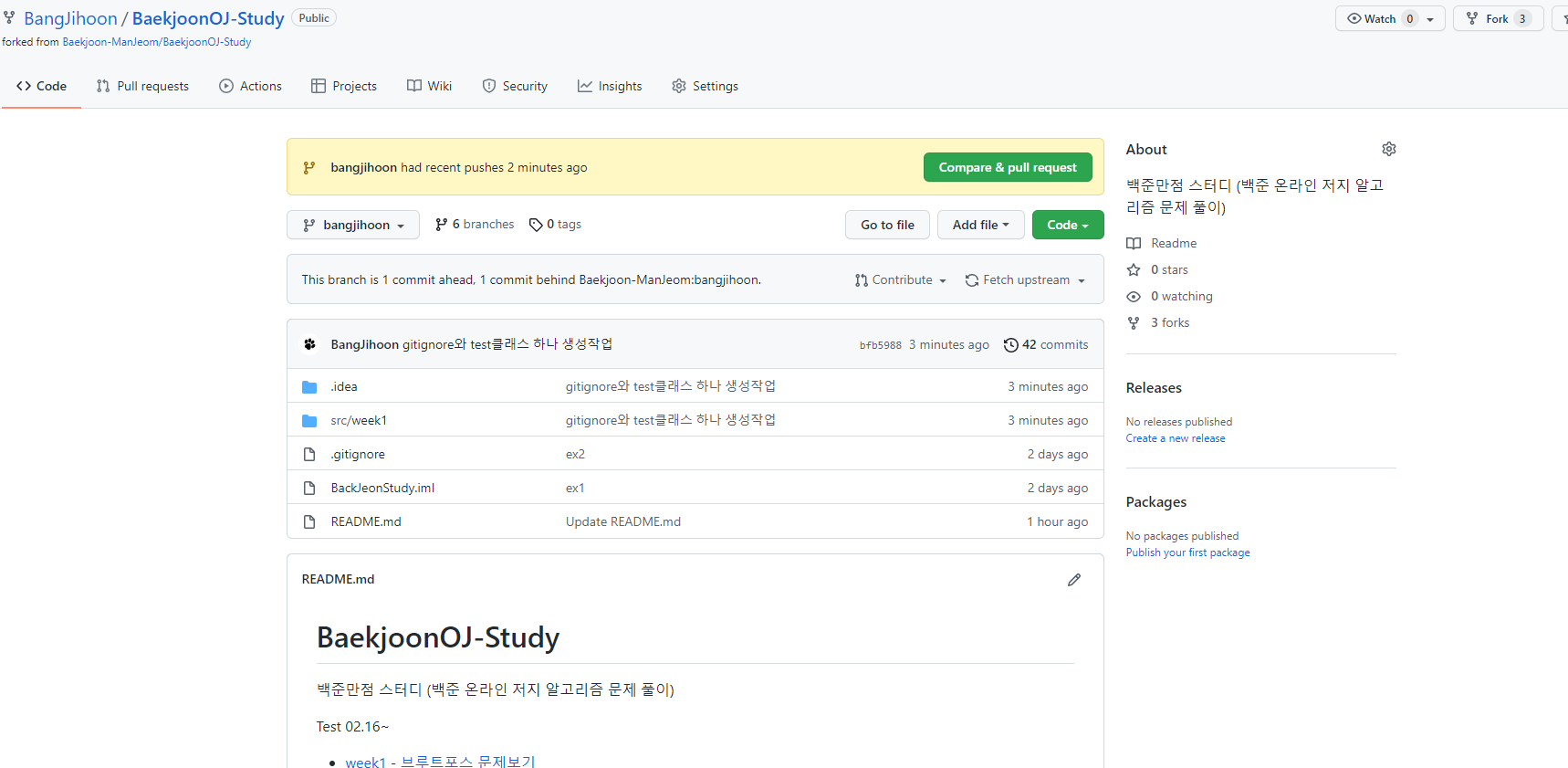The width and height of the screenshot is (1568, 768).
Task: Click the commit history clock icon
Action: click(x=1010, y=344)
